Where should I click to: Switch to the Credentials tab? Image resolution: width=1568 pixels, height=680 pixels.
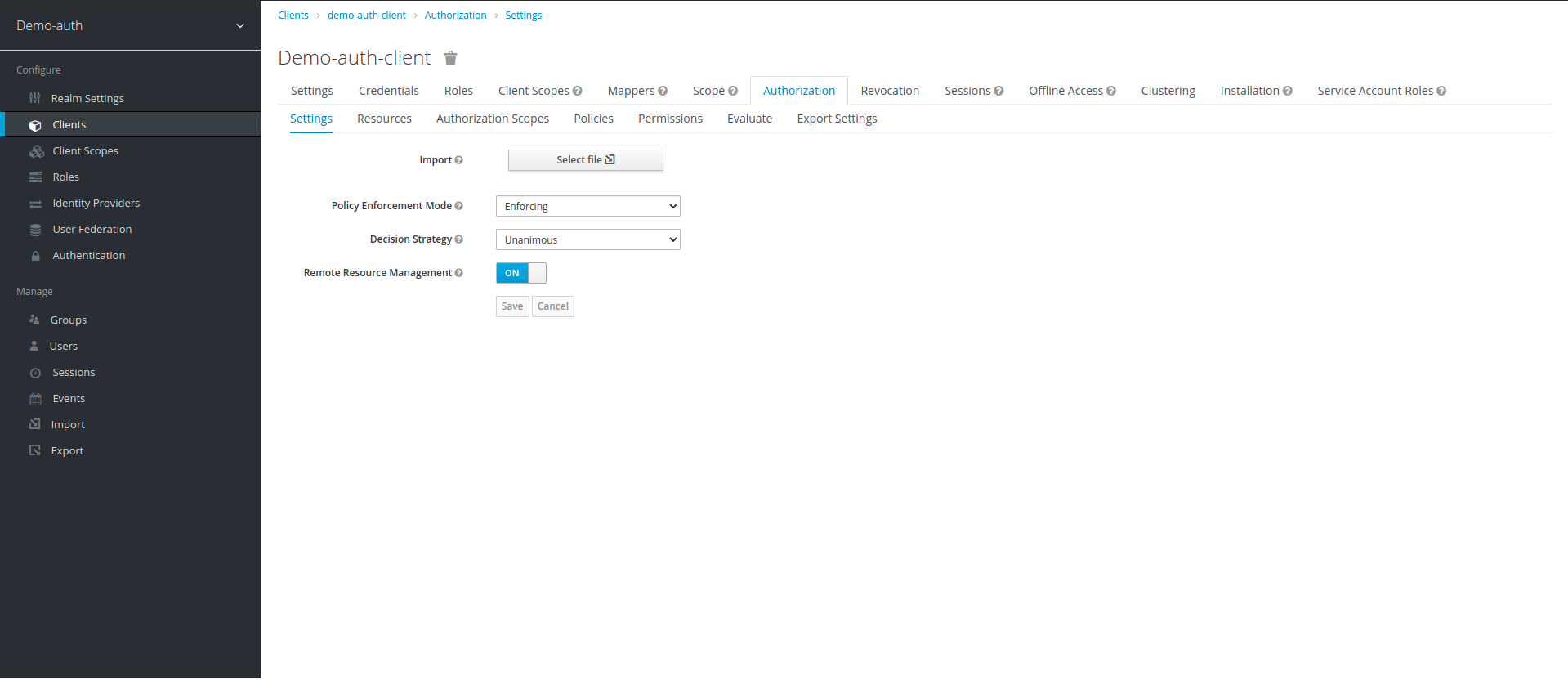388,91
